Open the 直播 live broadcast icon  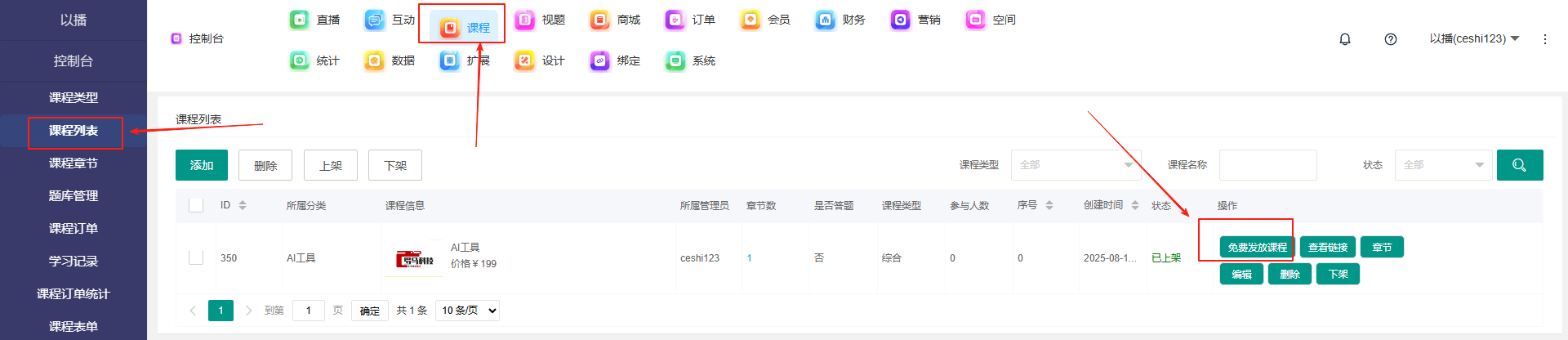point(301,20)
